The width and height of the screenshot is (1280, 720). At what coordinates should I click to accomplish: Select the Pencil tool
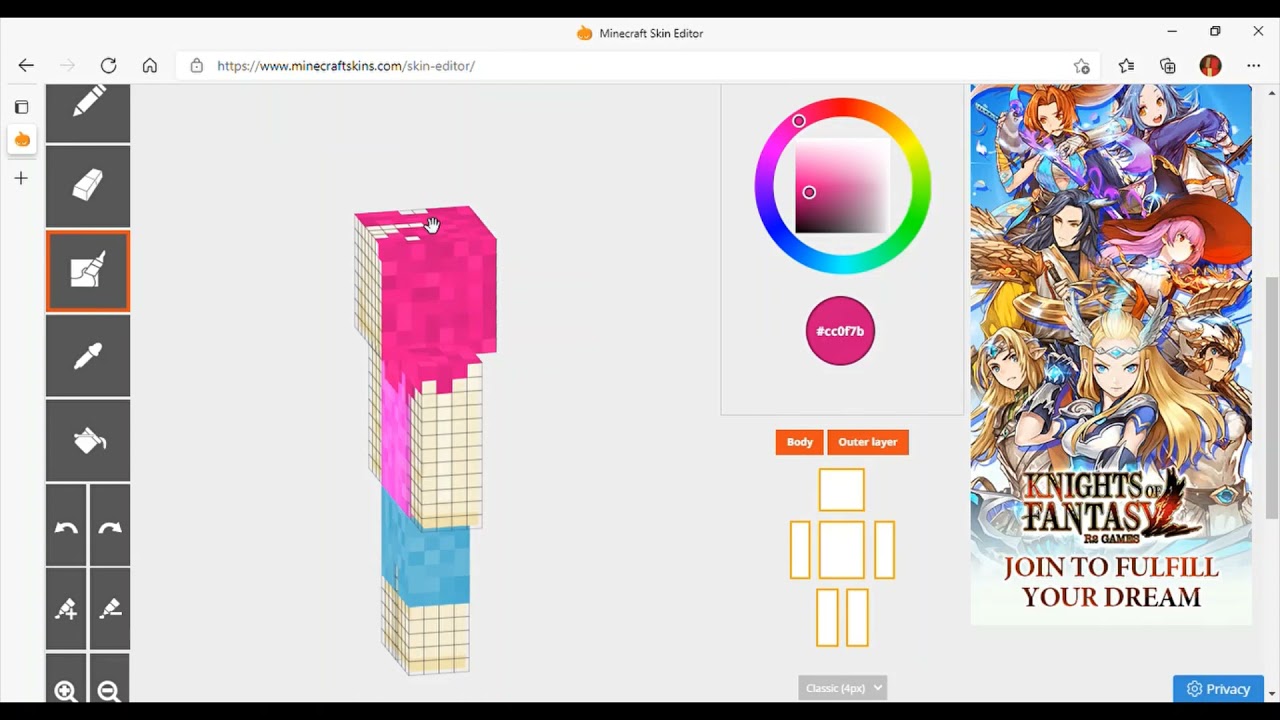click(88, 113)
